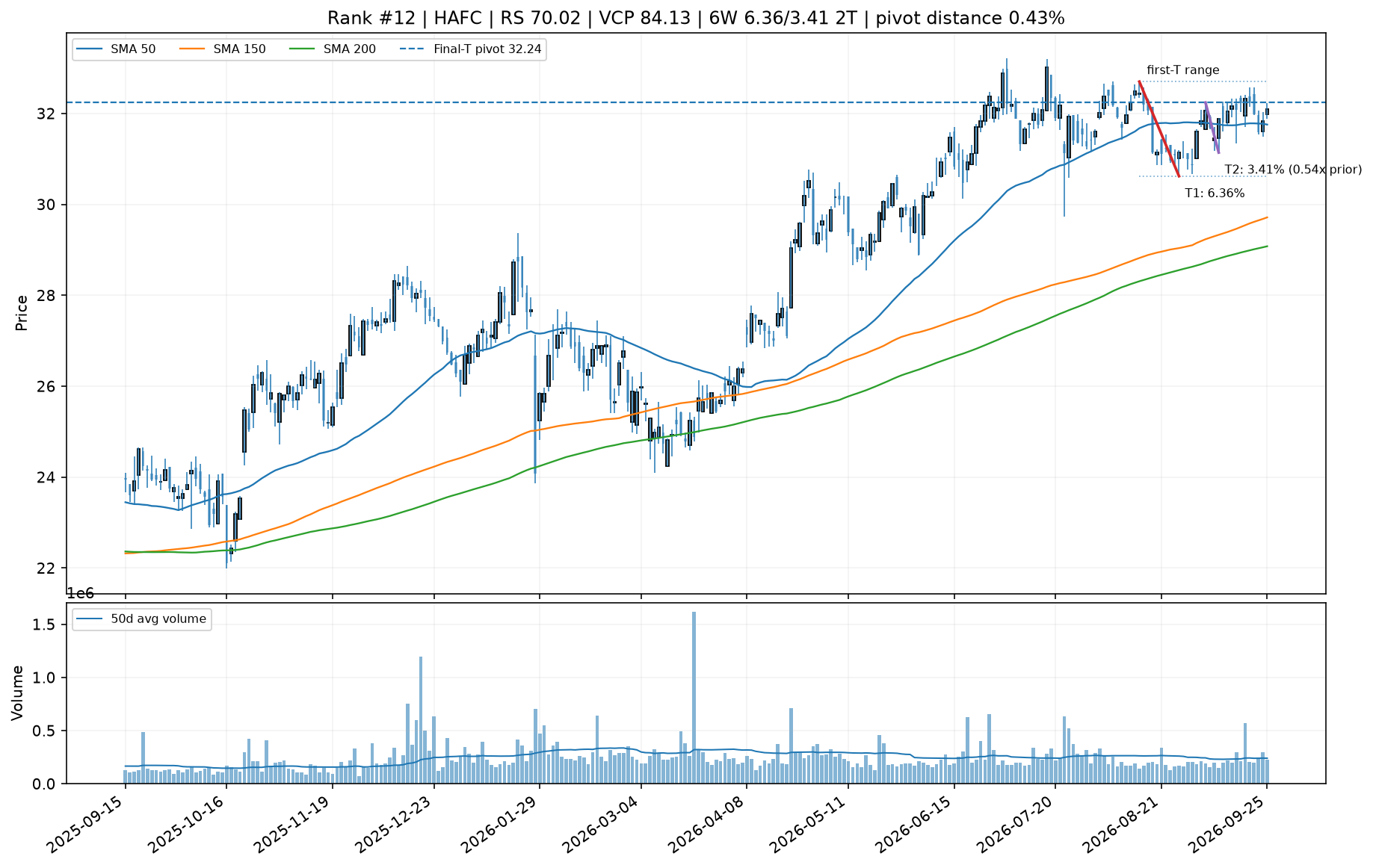Viewport: 1373px width, 868px height.
Task: Click the Price axis label
Action: tap(22, 313)
